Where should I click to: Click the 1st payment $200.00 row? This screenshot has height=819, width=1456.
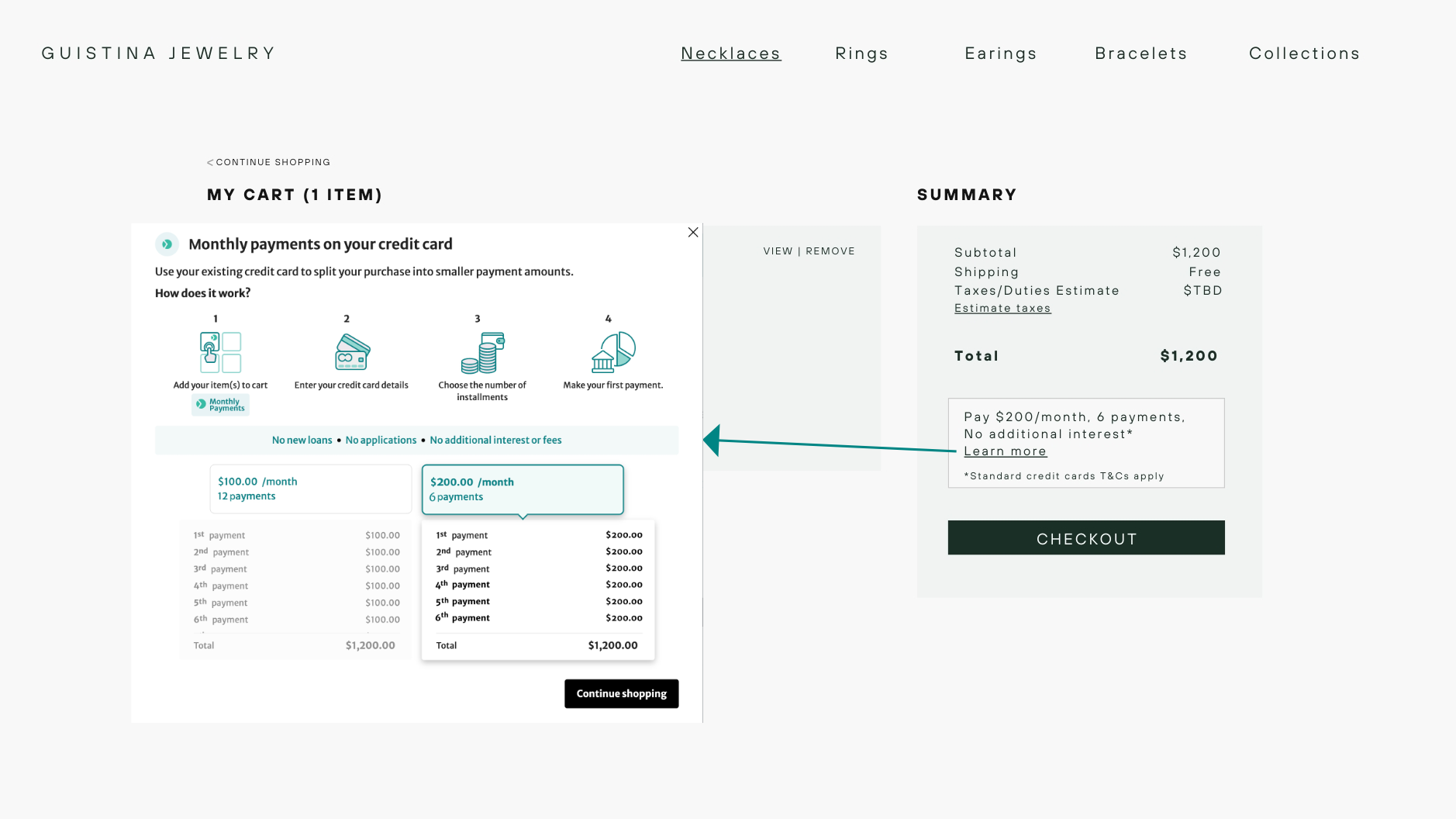coord(539,535)
